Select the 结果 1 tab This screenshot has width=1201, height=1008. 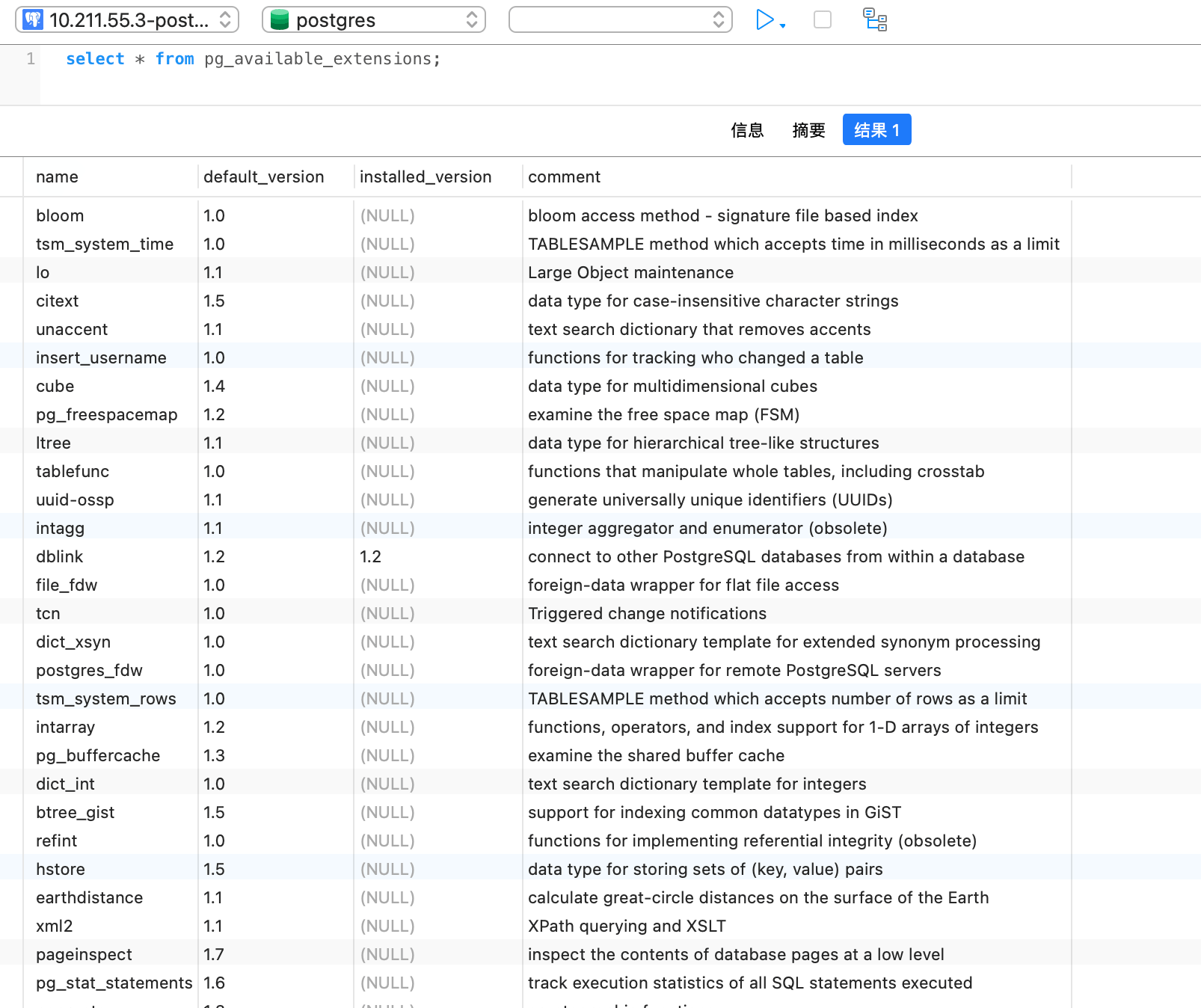876,130
